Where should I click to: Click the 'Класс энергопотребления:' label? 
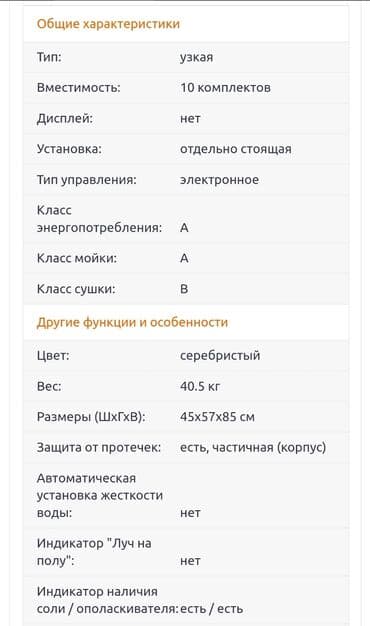tap(99, 219)
